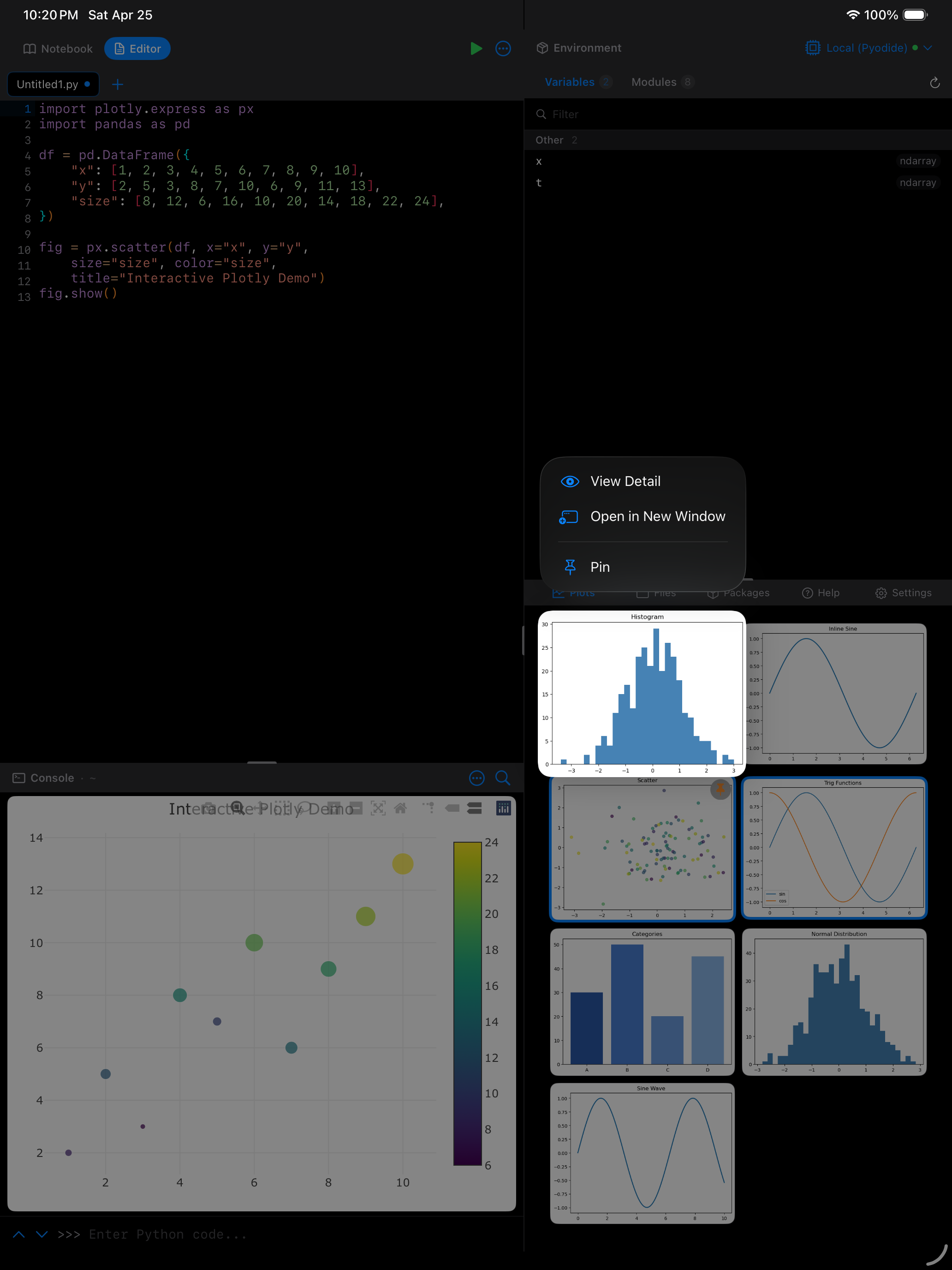Click the vertical split pane handle
952x1270 pixels.
click(524, 640)
